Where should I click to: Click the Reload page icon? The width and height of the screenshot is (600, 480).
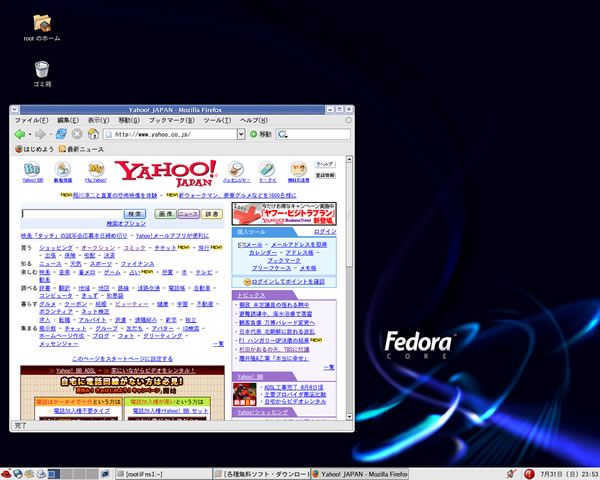(61, 134)
